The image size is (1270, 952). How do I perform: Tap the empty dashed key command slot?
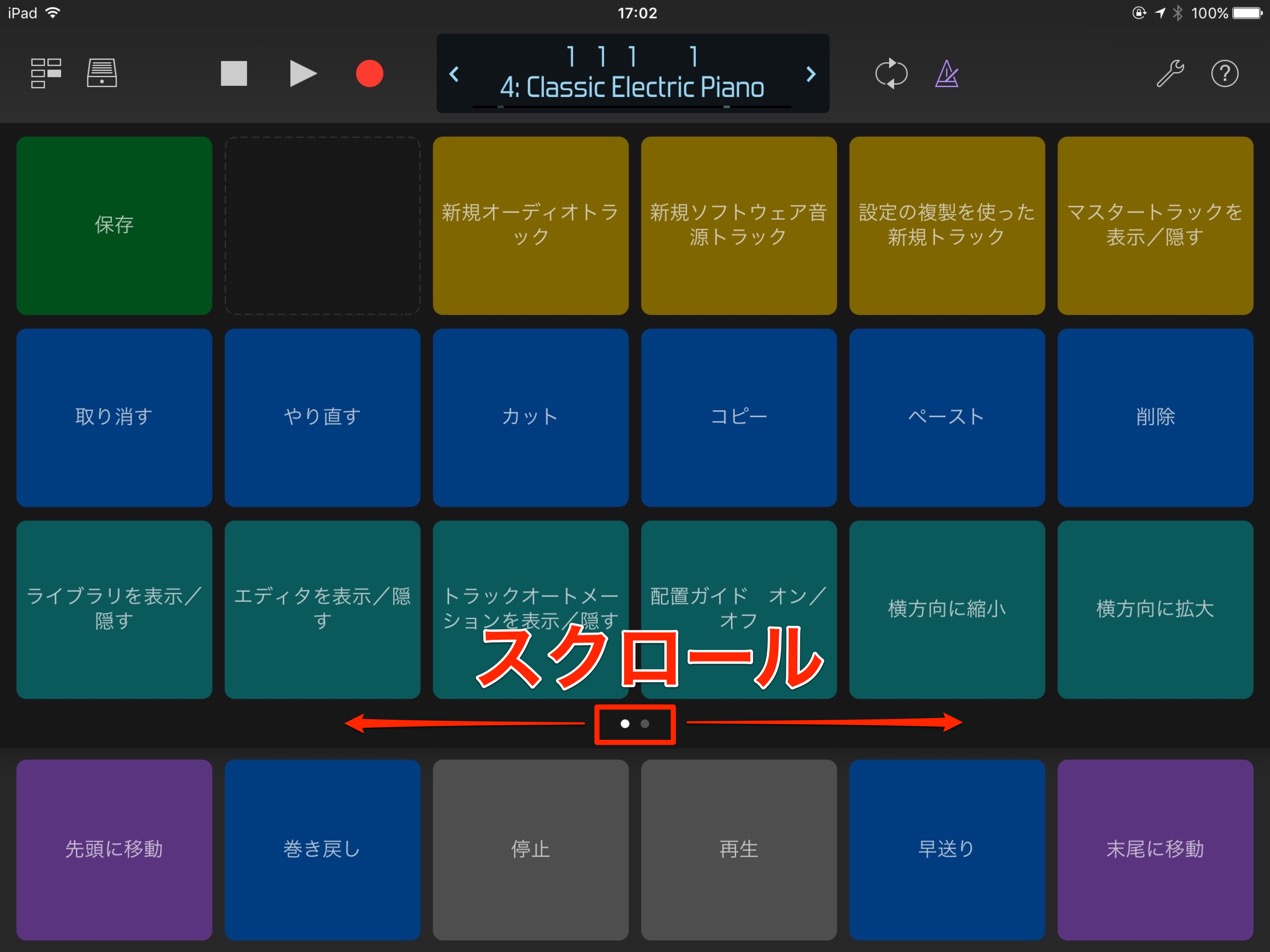pyautogui.click(x=322, y=225)
